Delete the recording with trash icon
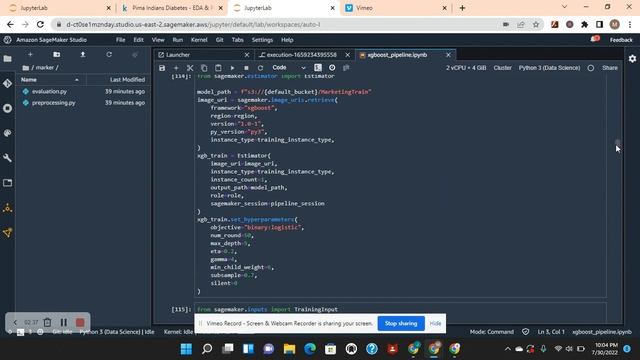640x360 pixels. point(47,322)
